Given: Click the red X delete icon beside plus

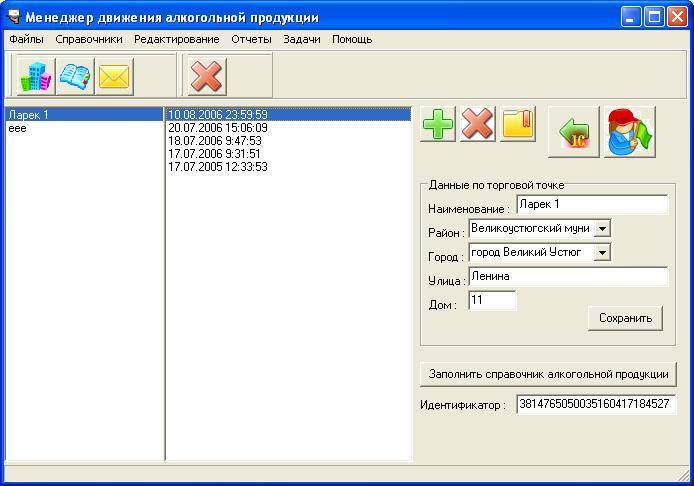Looking at the screenshot, I should pos(477,124).
